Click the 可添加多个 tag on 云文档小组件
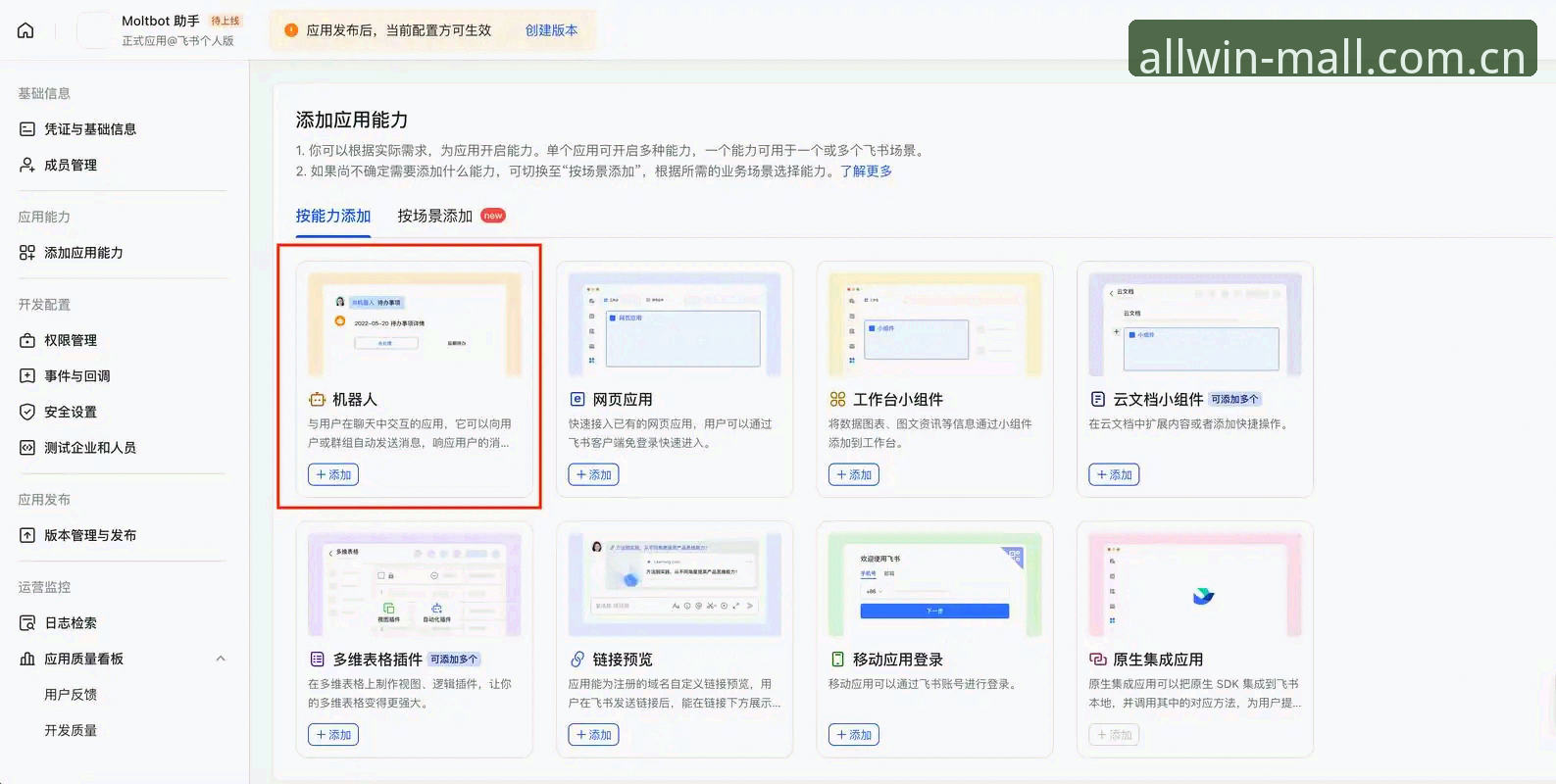This screenshot has width=1556, height=784. point(1235,399)
